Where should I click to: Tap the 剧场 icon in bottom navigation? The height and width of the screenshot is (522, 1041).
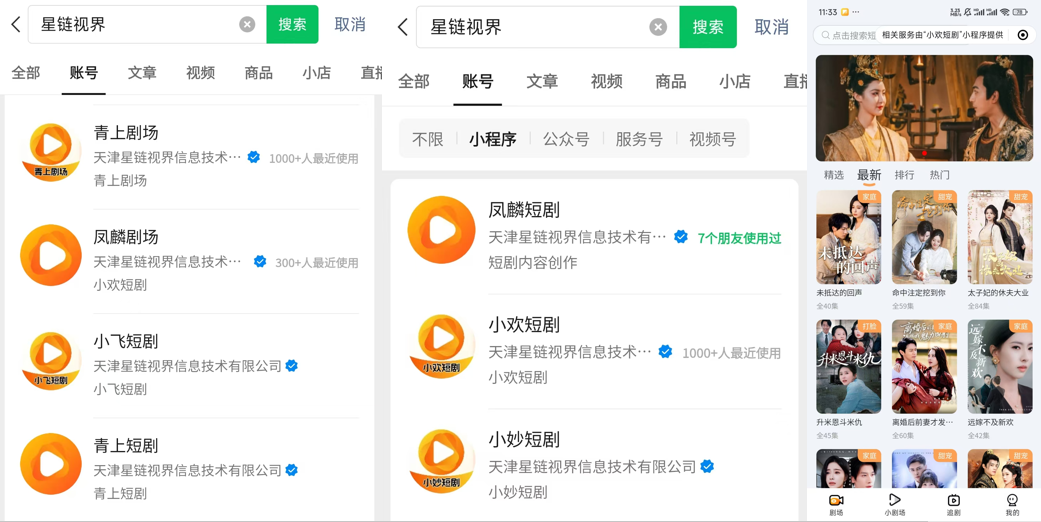tap(836, 502)
